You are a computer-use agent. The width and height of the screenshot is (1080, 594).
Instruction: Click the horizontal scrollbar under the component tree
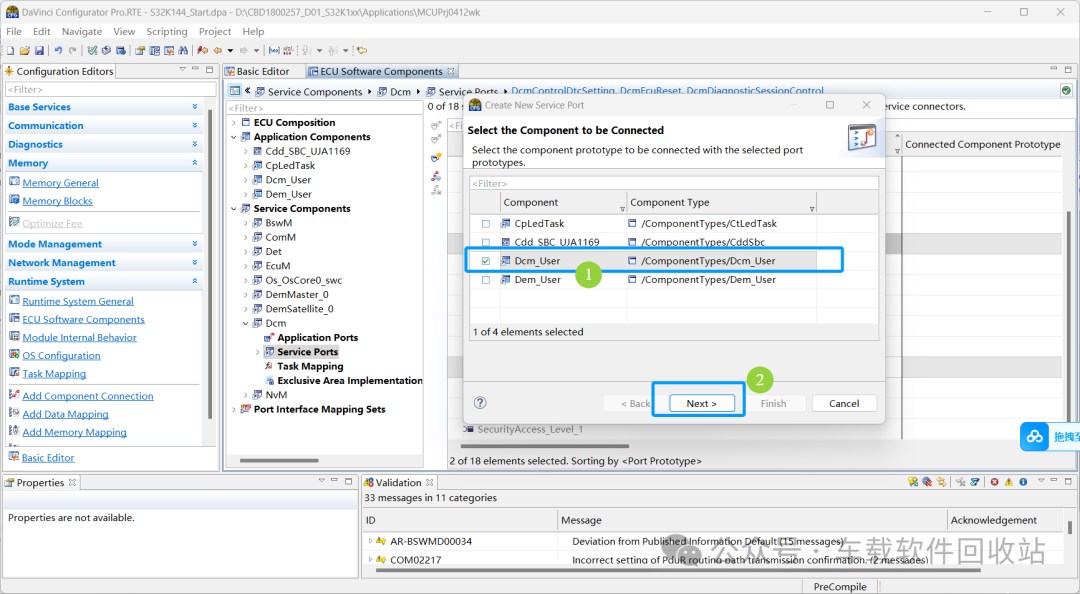[x=279, y=460]
